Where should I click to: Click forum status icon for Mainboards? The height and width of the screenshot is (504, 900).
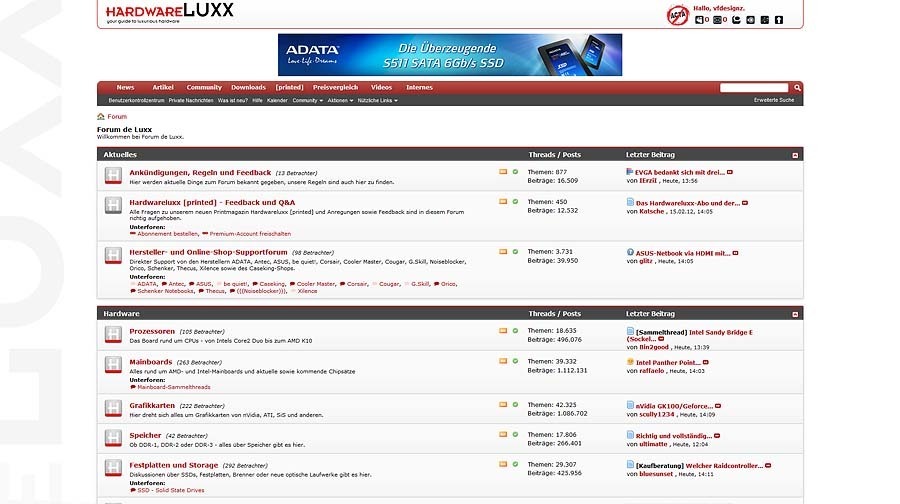coord(113,365)
